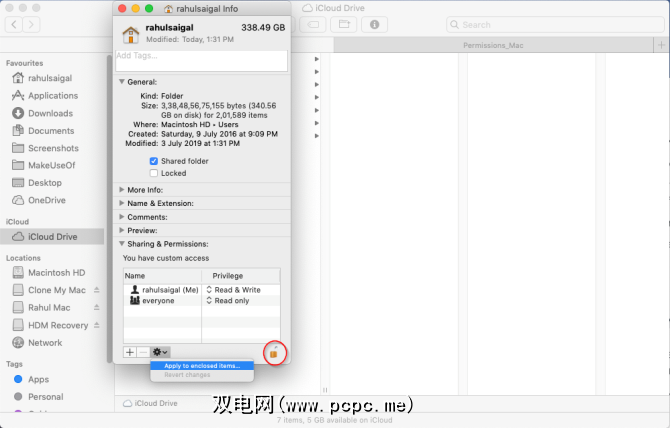Open Clone My Mac volume
The image size is (670, 428).
(49, 290)
